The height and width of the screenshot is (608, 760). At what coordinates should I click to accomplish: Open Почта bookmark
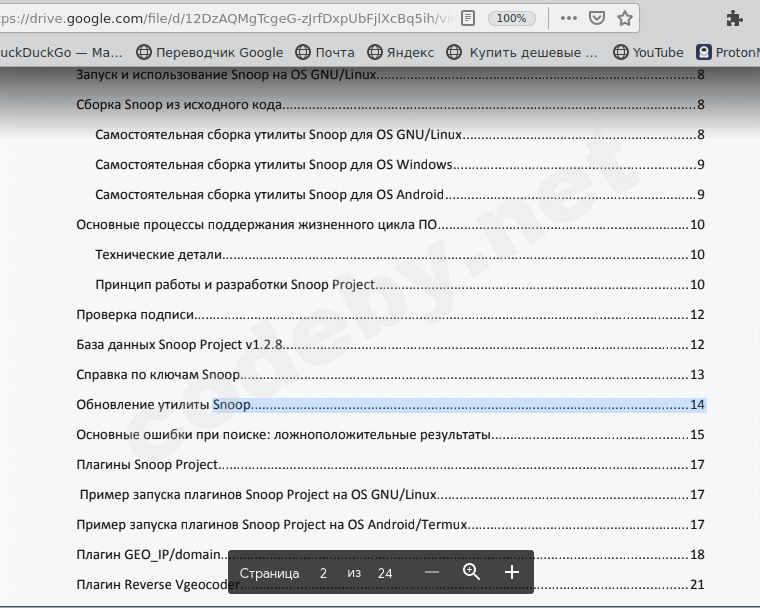point(325,52)
